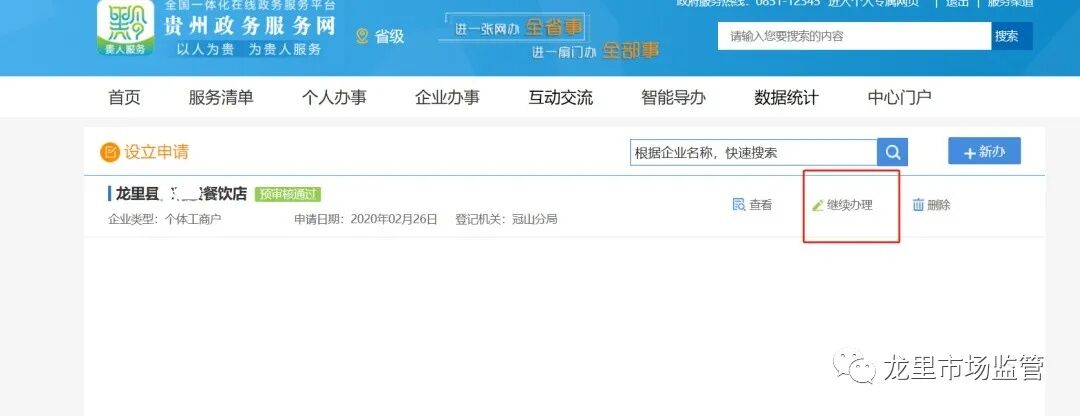1080x416 pixels.
Task: Select the 智能导办 menu item
Action: tap(674, 97)
